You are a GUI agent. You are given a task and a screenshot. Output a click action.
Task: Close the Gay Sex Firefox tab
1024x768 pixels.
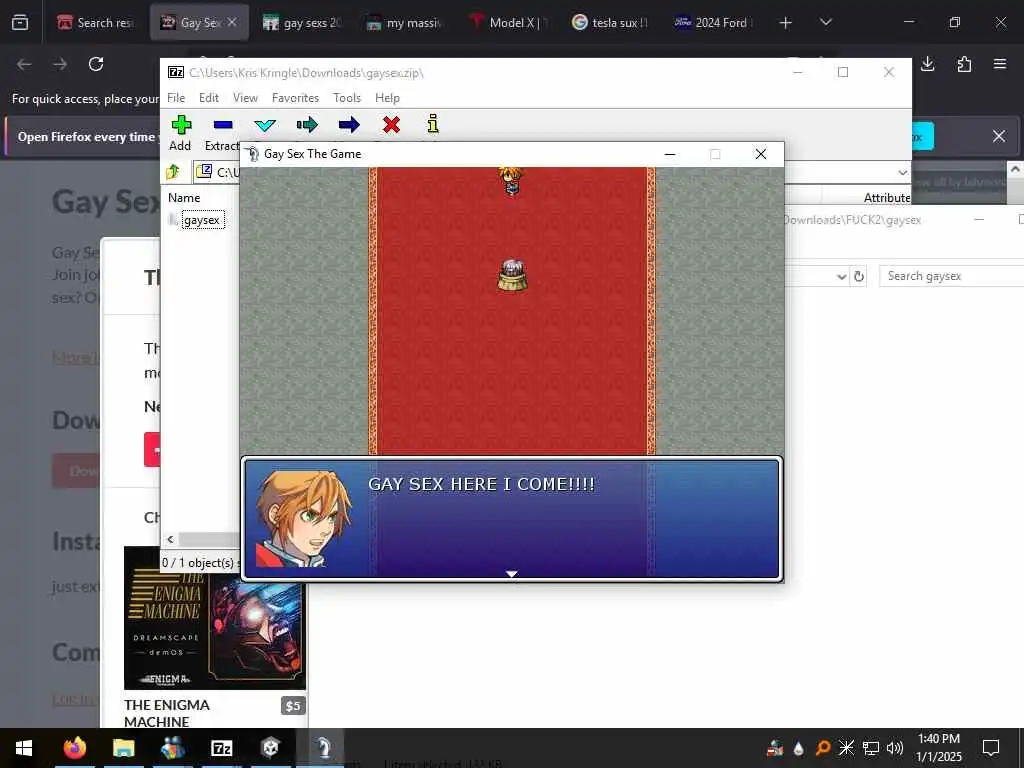[232, 22]
